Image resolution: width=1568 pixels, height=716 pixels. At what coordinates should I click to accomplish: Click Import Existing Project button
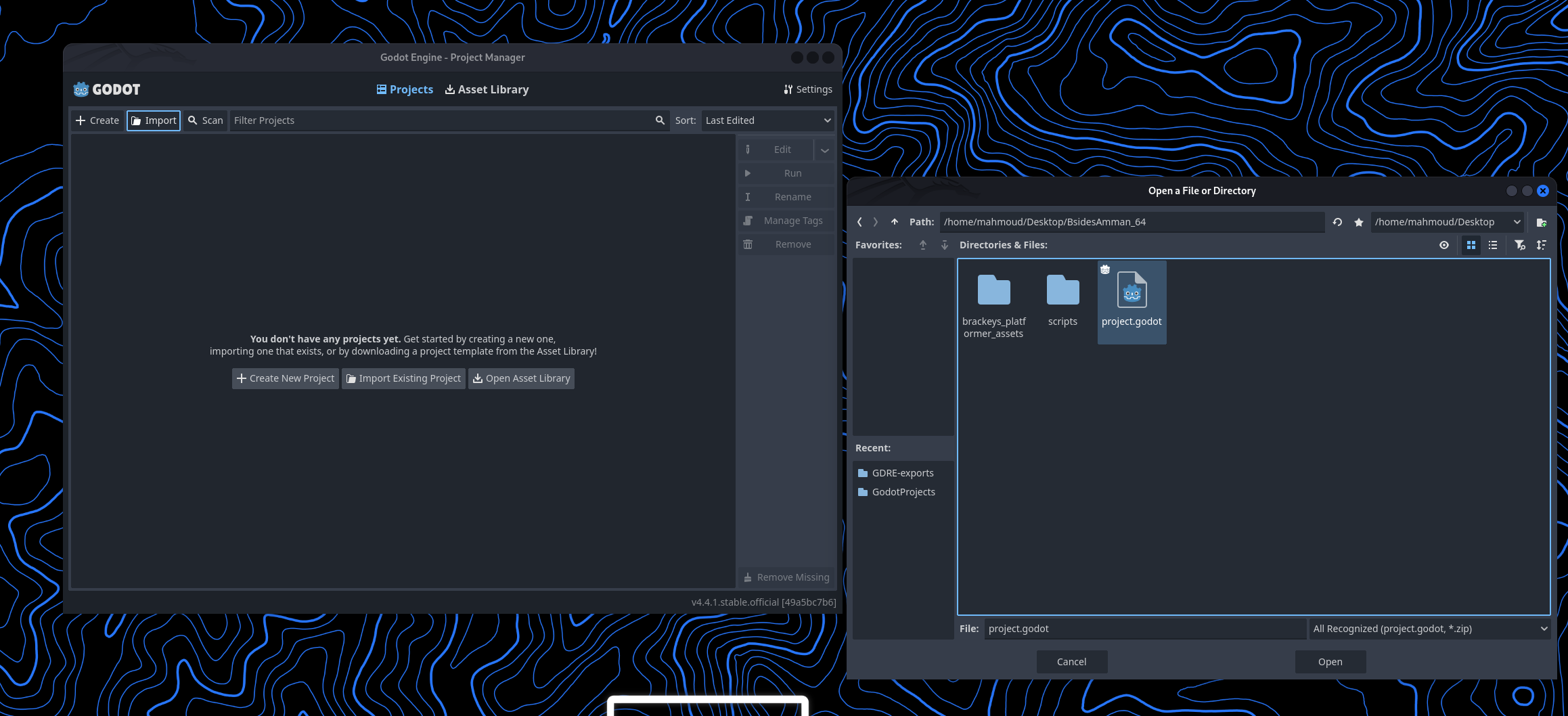point(403,378)
